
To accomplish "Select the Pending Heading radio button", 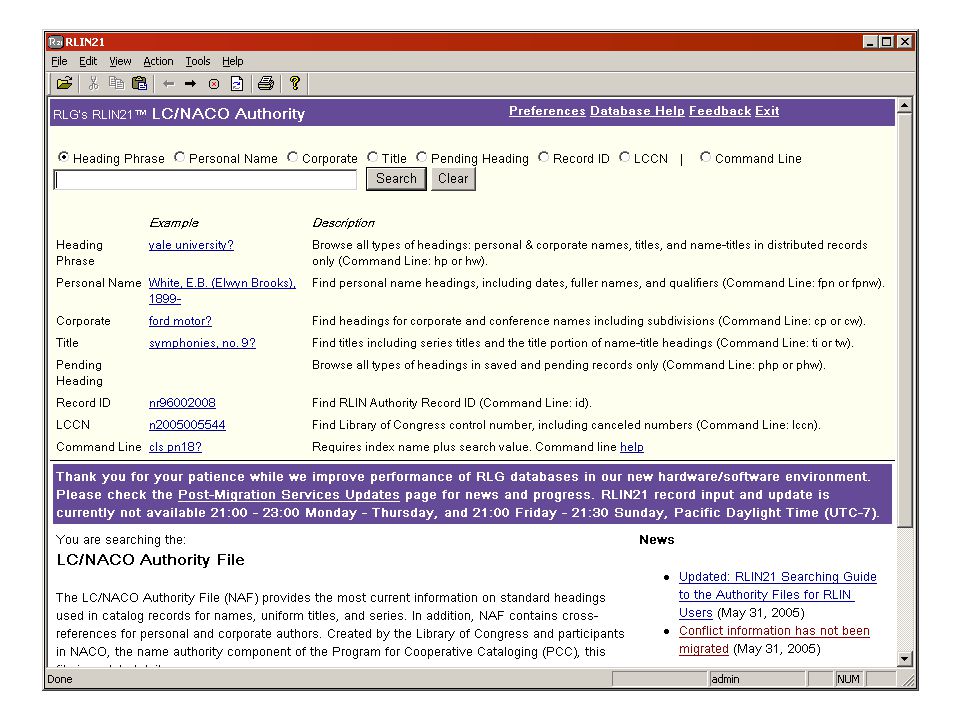I will (x=421, y=157).
